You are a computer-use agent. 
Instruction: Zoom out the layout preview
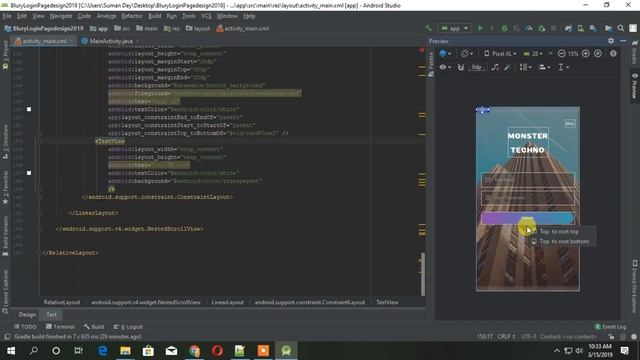click(562, 53)
